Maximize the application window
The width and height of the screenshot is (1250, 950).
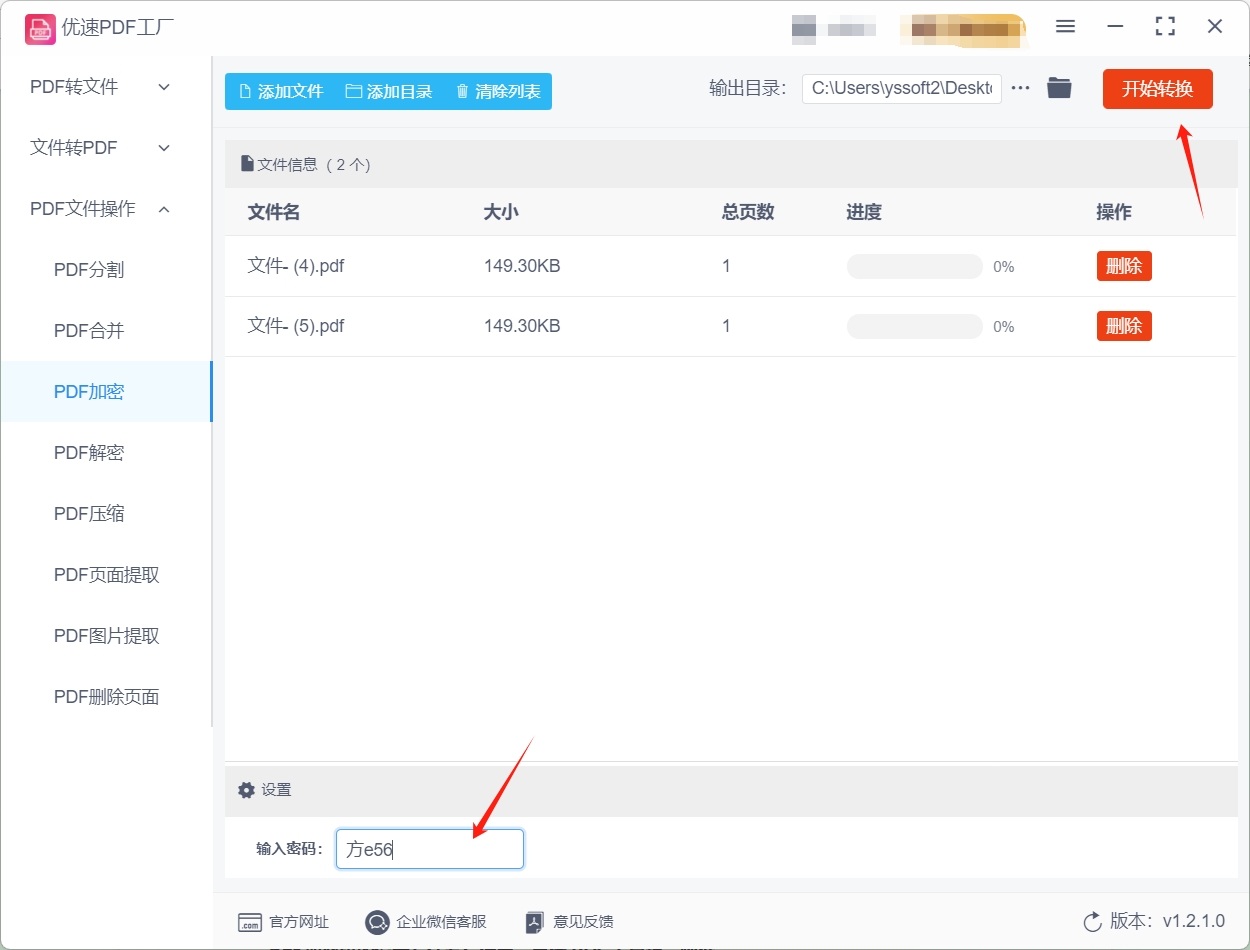pyautogui.click(x=1165, y=27)
